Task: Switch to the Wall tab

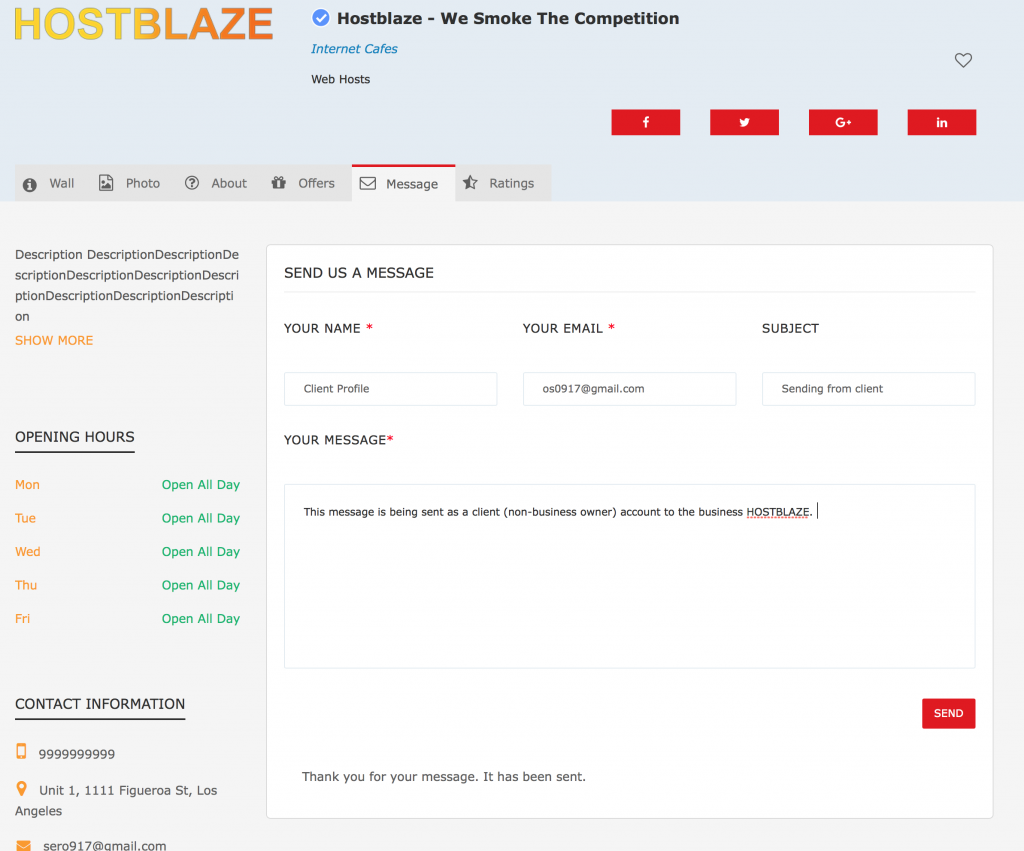Action: pos(61,183)
